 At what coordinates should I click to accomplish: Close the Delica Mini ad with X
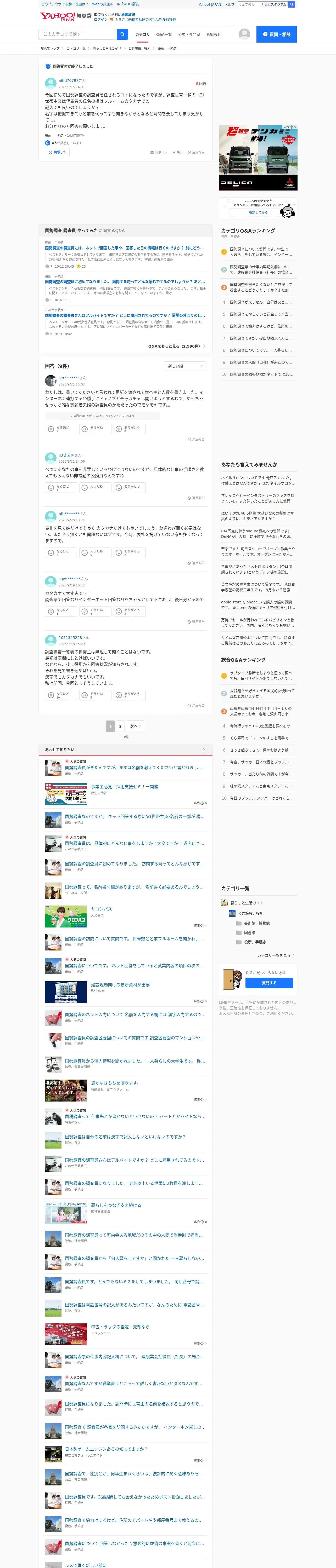click(x=295, y=127)
